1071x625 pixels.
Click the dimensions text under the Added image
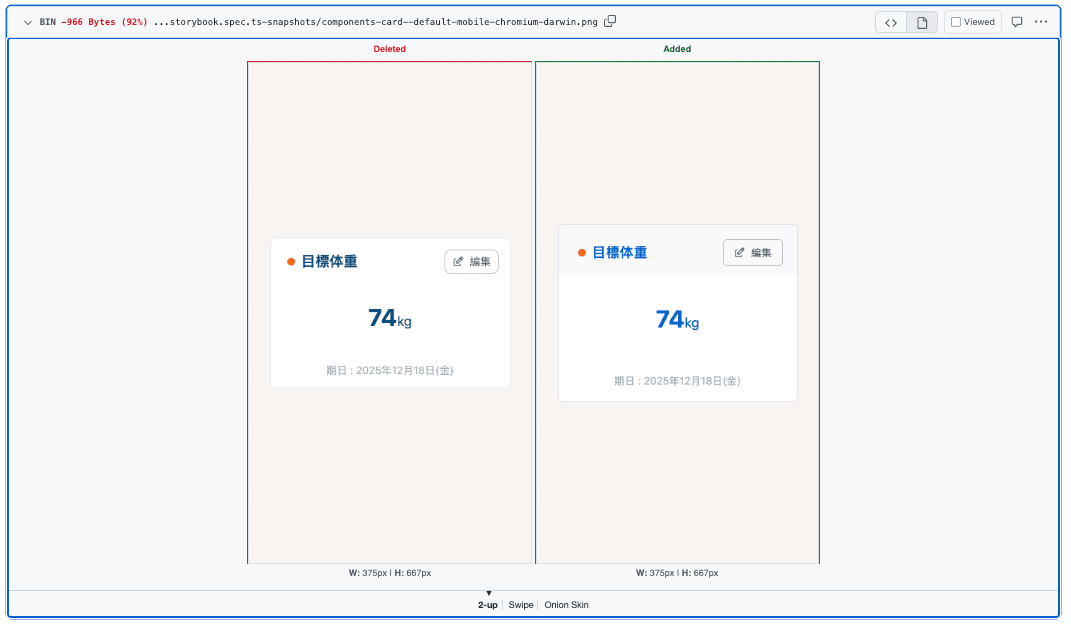[x=677, y=573]
